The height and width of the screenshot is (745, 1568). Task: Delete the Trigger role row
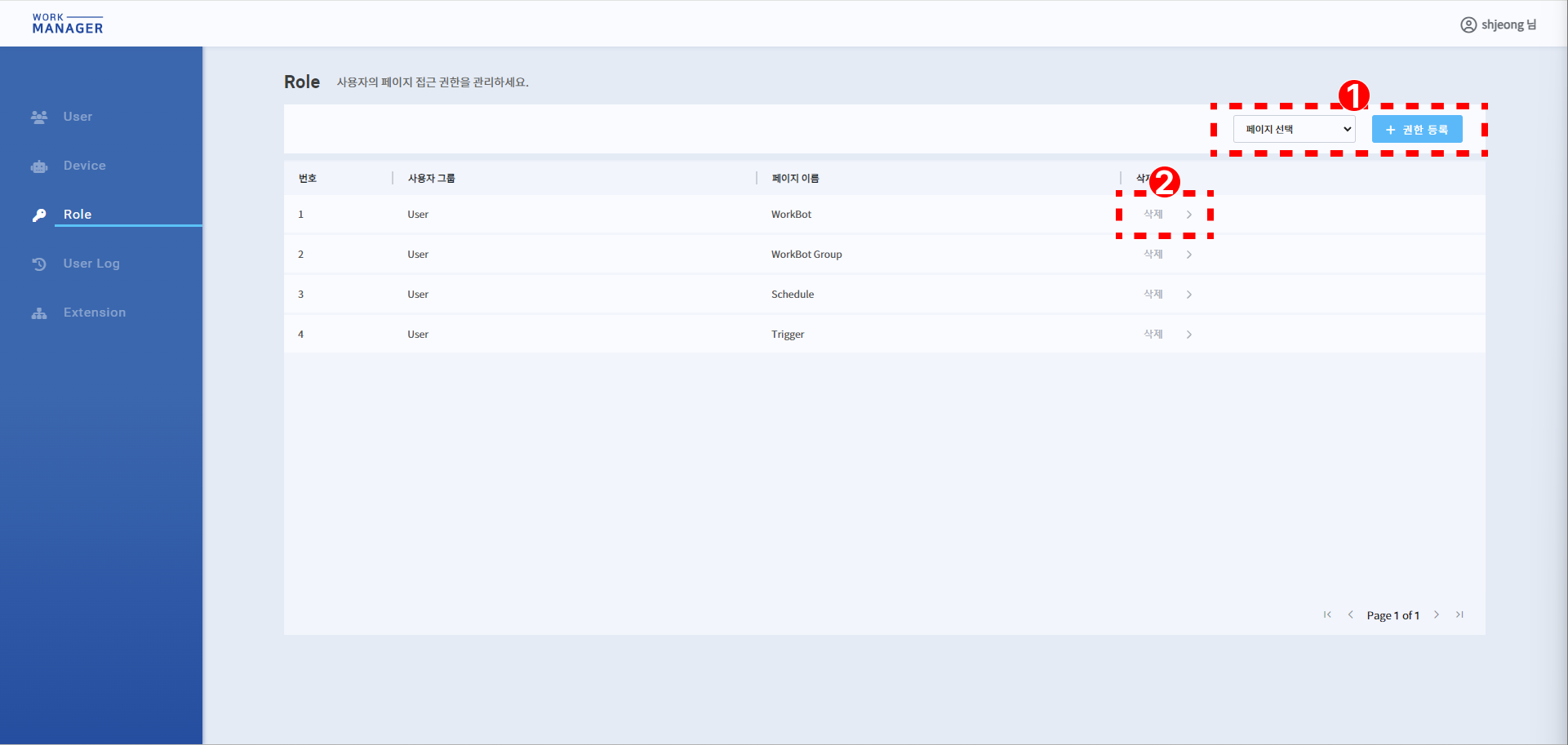1153,334
